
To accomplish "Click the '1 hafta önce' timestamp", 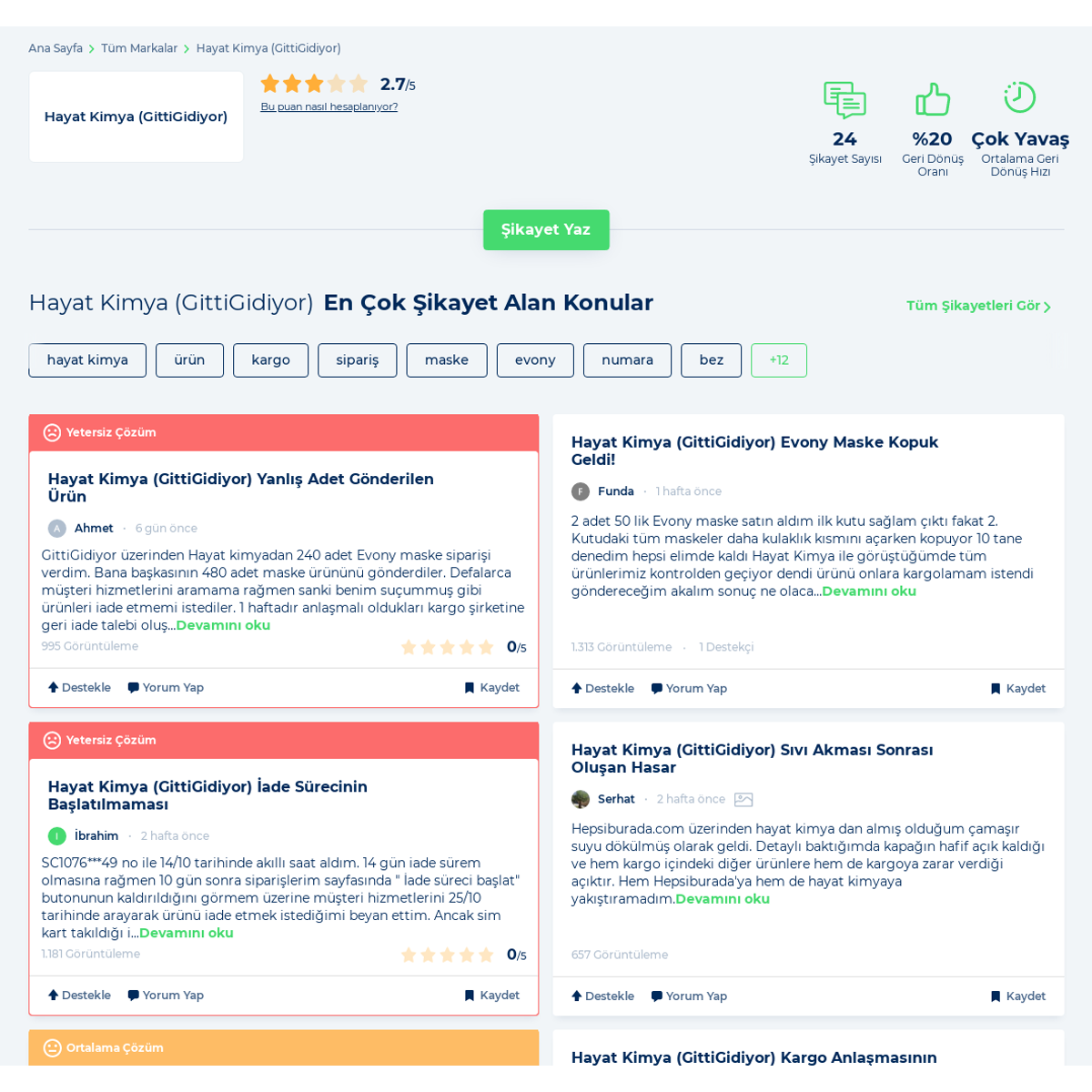I will pyautogui.click(x=689, y=491).
